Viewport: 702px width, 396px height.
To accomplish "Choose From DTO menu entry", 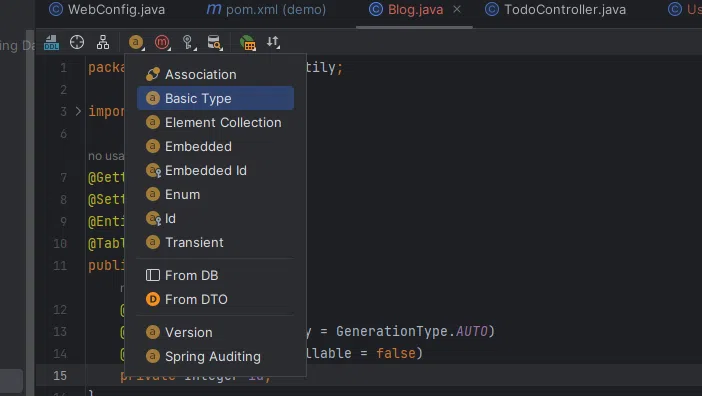I will coord(215,299).
